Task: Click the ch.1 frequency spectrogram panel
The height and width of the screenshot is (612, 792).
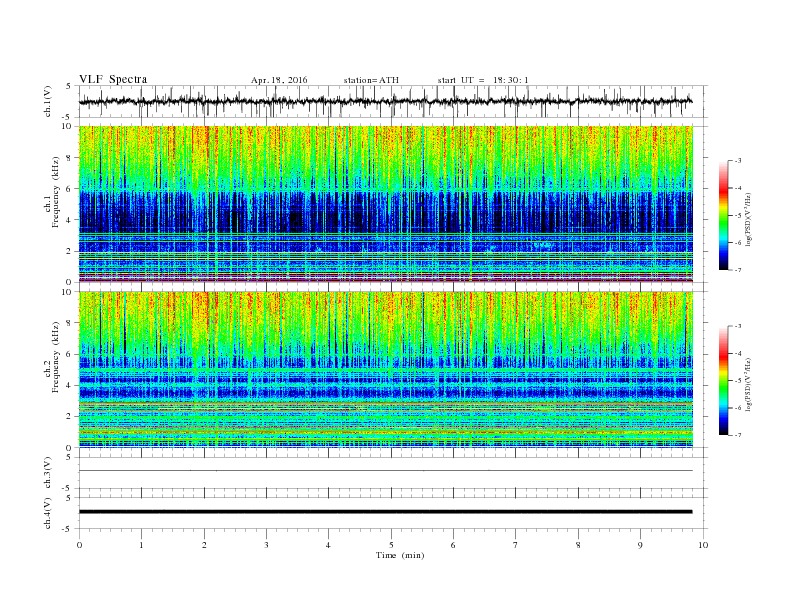Action: 385,204
